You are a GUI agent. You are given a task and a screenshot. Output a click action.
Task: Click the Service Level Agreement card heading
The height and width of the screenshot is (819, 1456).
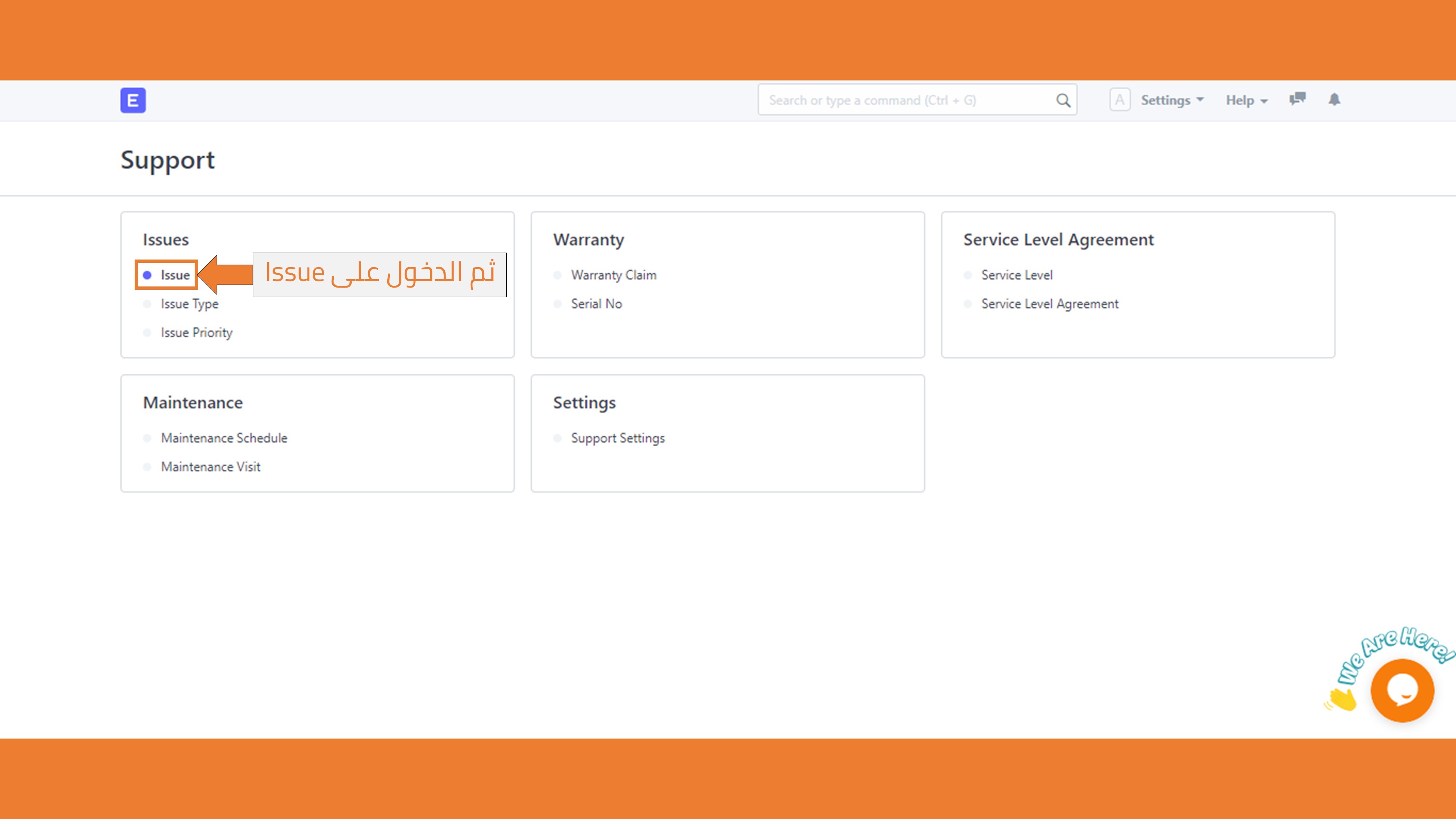pyautogui.click(x=1058, y=240)
